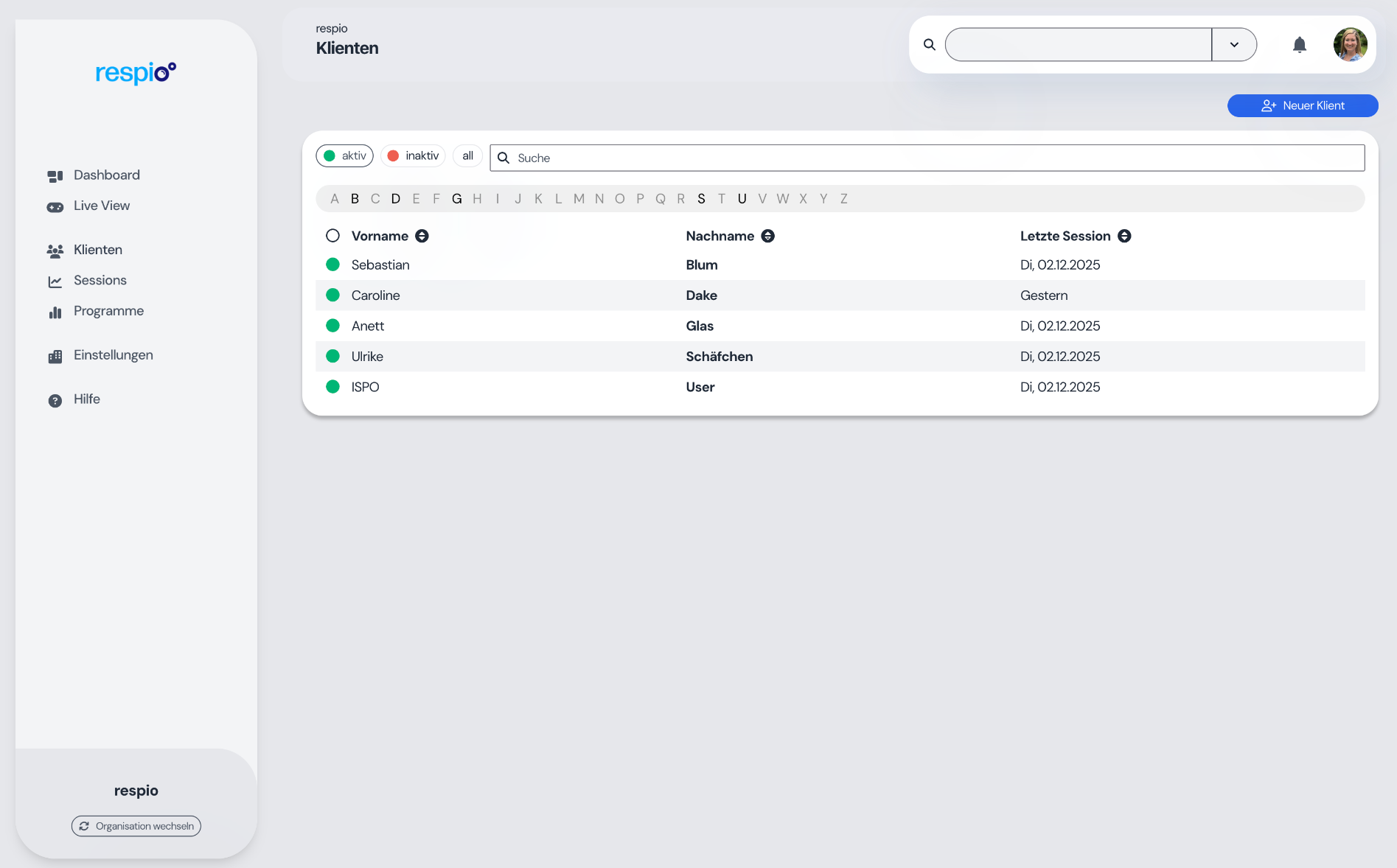Click the Neuer Klient button
The height and width of the screenshot is (868, 1397).
[x=1302, y=105]
